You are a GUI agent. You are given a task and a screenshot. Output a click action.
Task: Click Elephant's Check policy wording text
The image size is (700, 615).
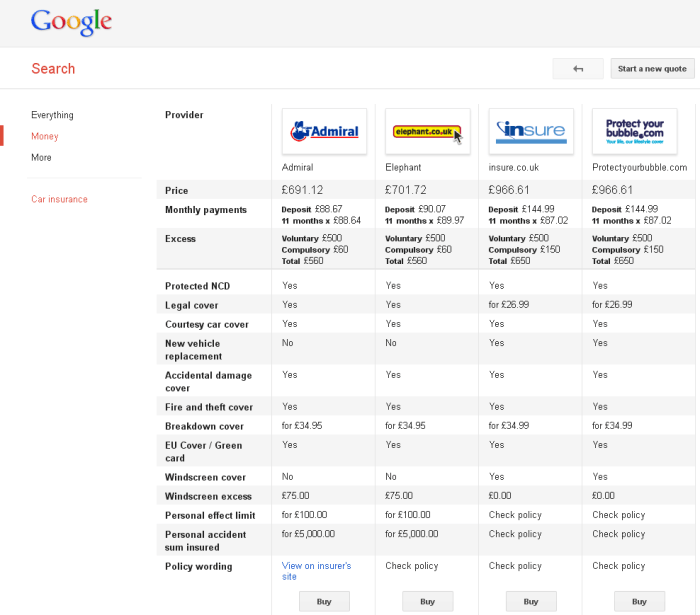click(411, 566)
